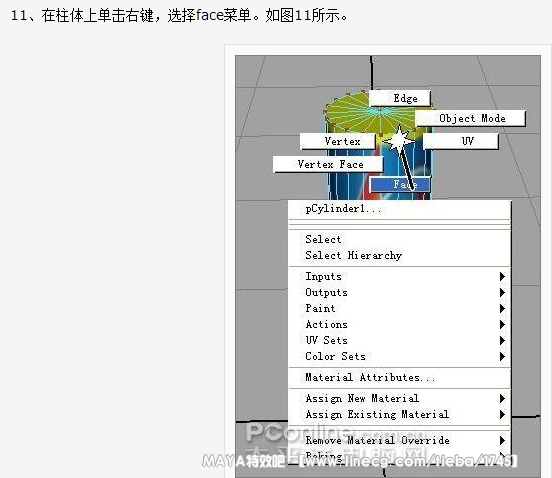Expand arrow next to Assign New Material
The height and width of the screenshot is (478, 552).
coord(502,398)
